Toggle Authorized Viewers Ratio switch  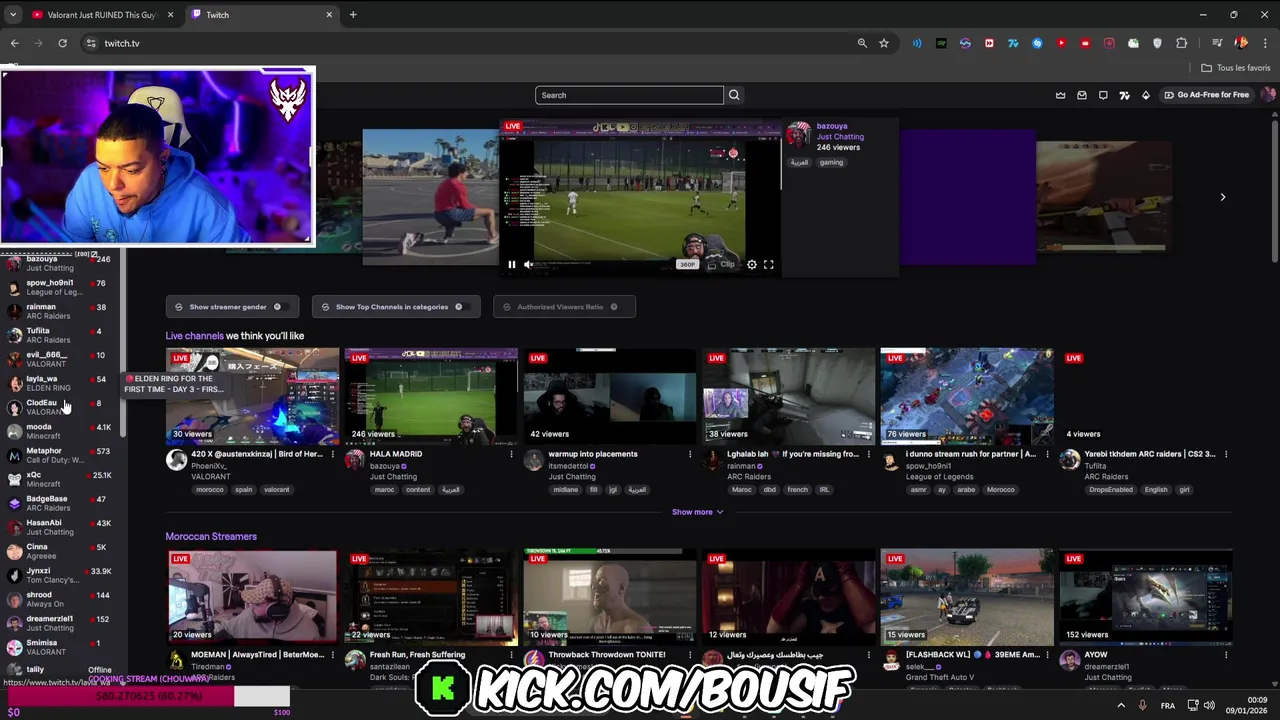[x=614, y=307]
